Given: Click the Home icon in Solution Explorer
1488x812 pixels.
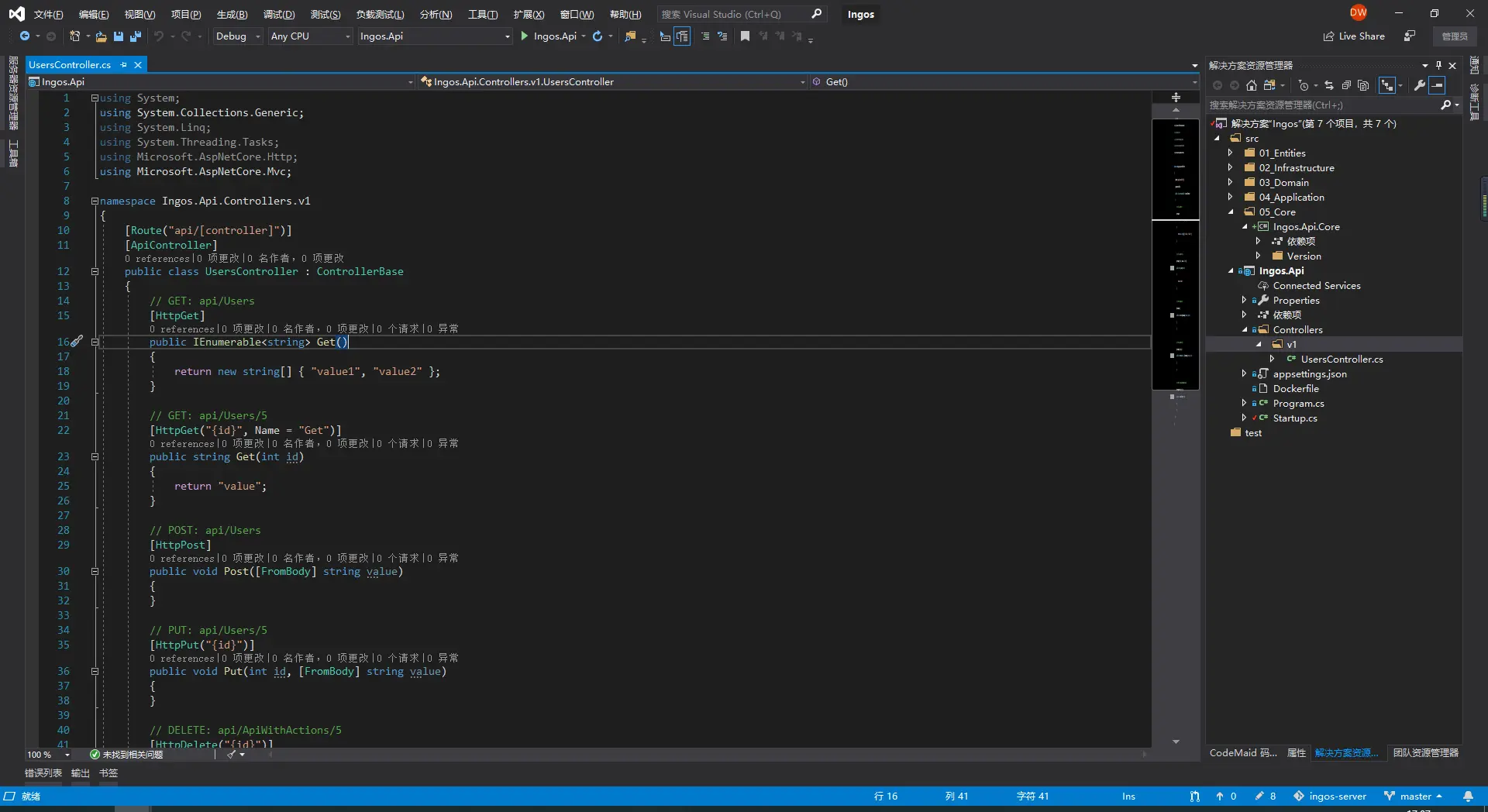Looking at the screenshot, I should point(1251,86).
